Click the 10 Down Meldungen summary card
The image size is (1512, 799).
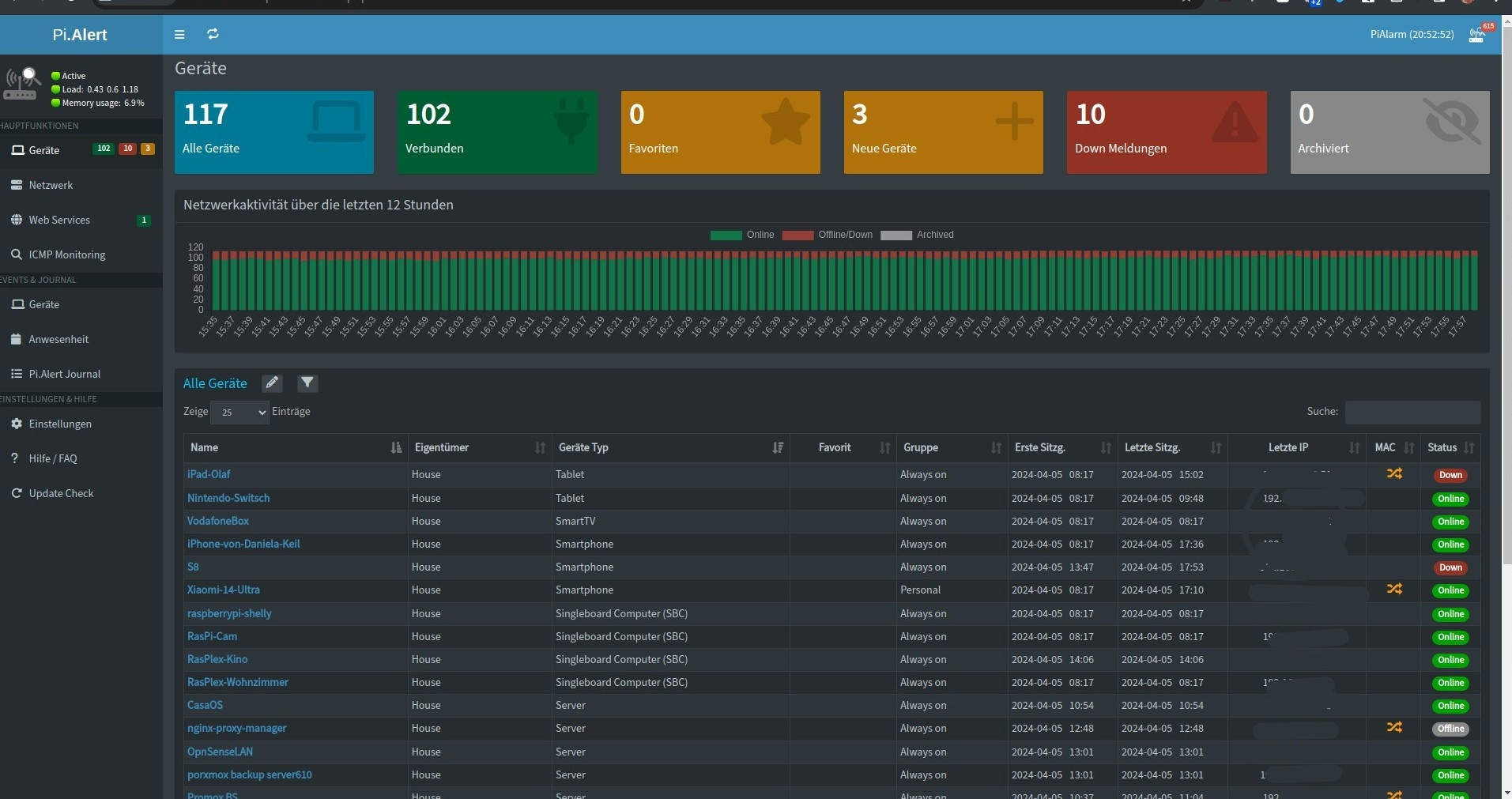tap(1167, 132)
